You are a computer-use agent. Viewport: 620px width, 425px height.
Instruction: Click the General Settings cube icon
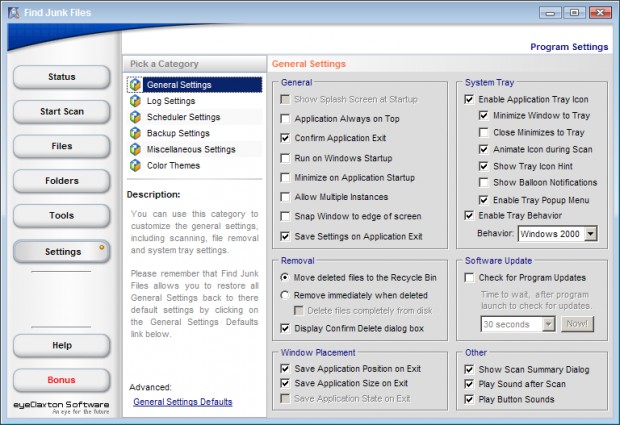click(x=135, y=85)
